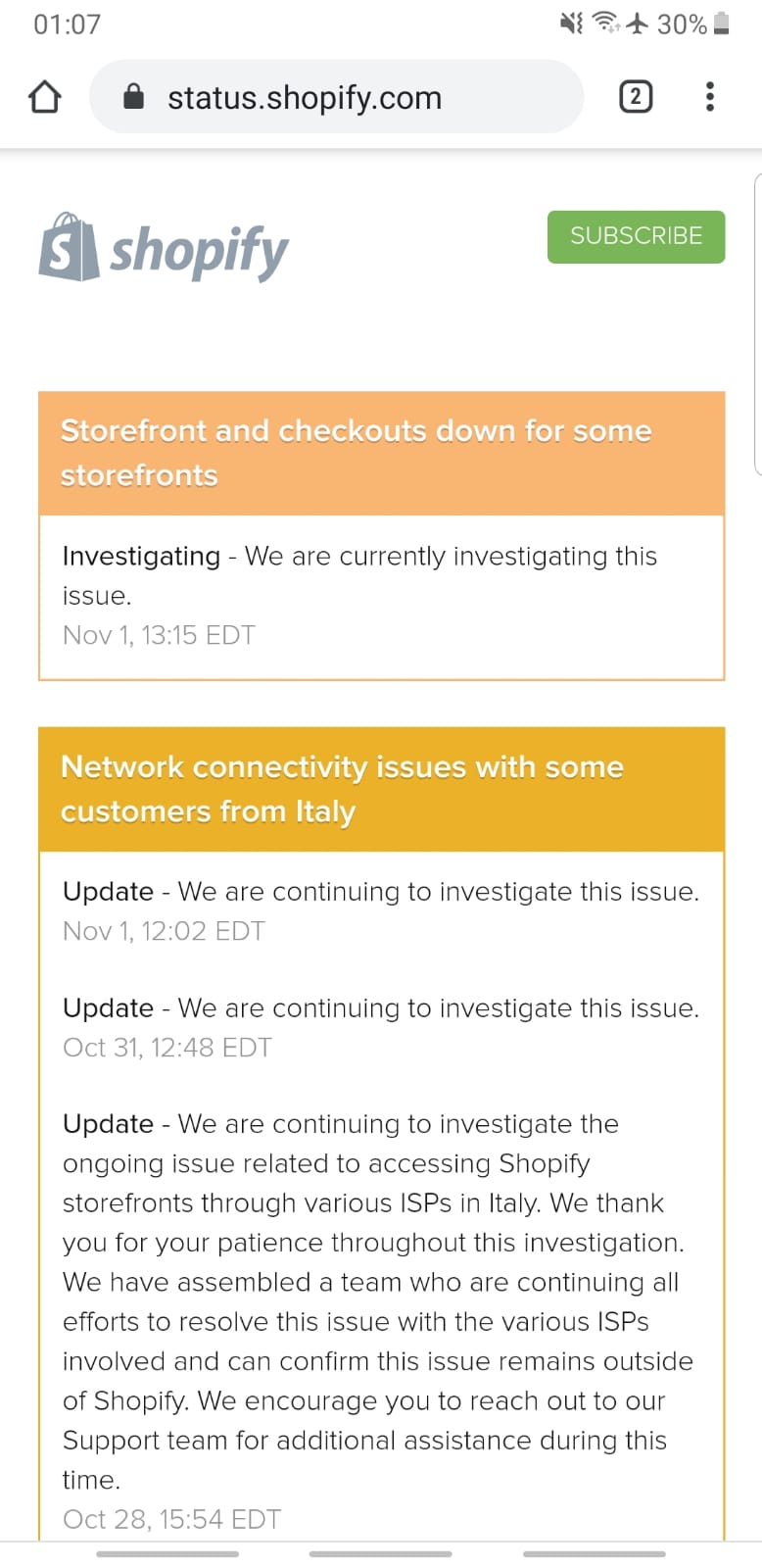This screenshot has height=1568, width=762.
Task: Tap the Nov 1, 13:15 EDT timestamp
Action: 159,635
